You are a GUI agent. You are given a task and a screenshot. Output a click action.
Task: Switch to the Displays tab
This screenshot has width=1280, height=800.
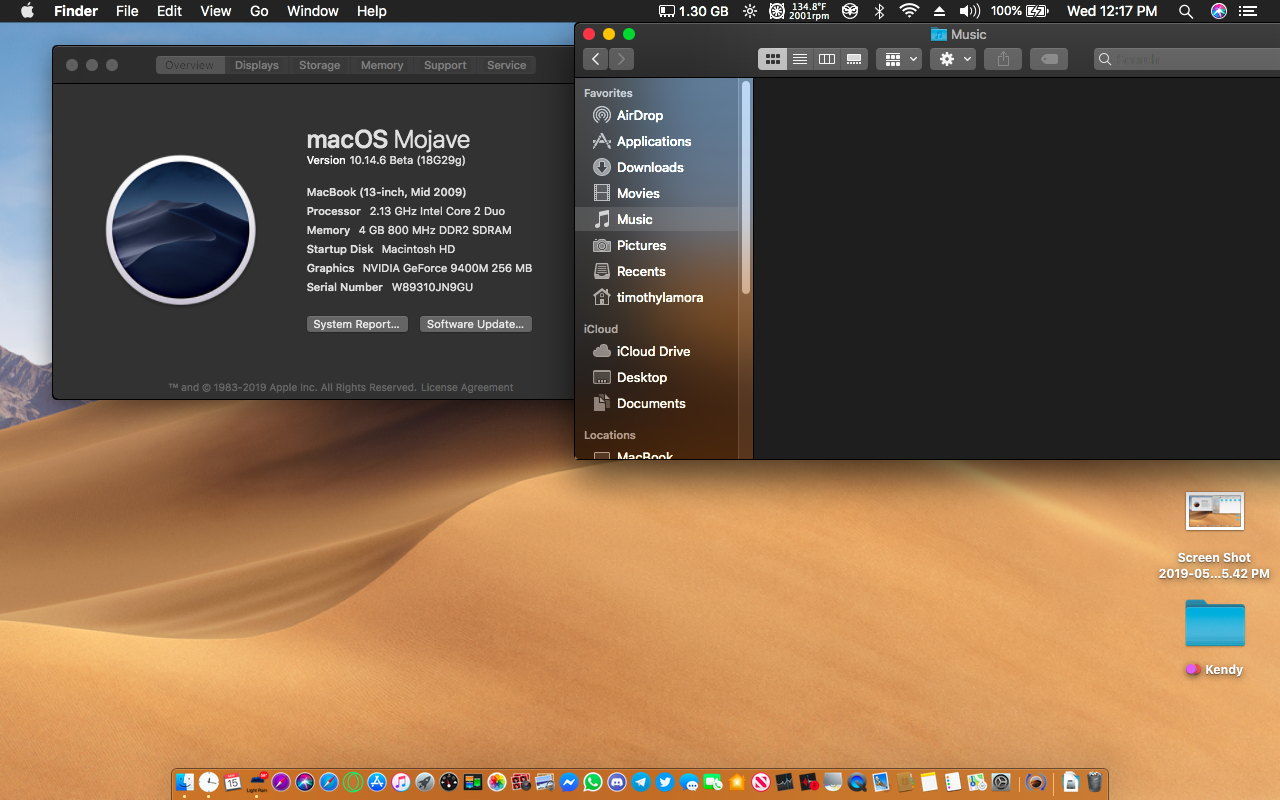click(x=257, y=65)
